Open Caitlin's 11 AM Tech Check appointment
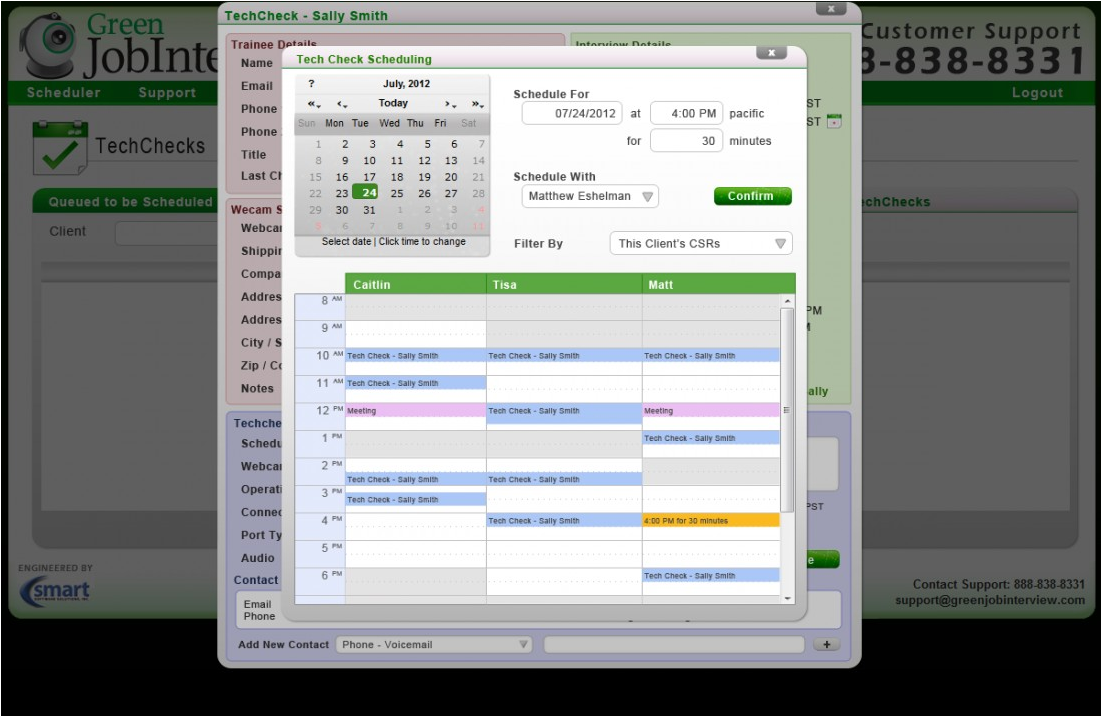Viewport: 1103px width, 718px height. pyautogui.click(x=415, y=383)
